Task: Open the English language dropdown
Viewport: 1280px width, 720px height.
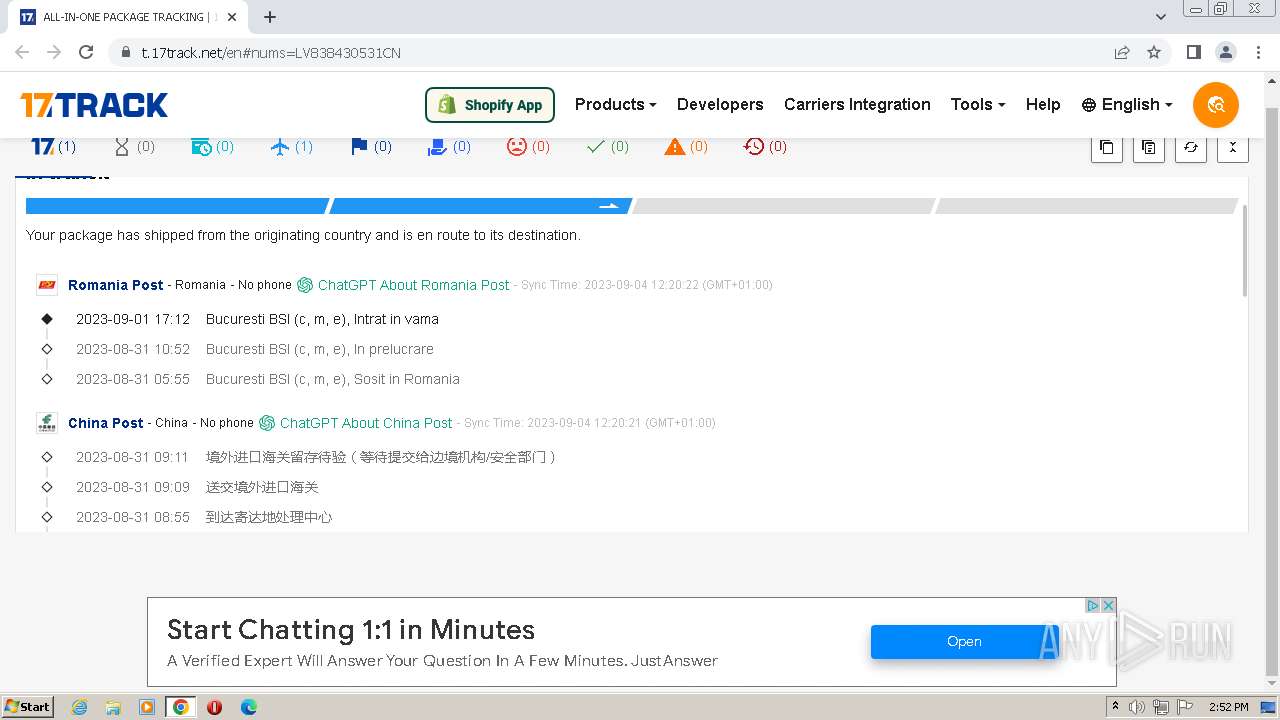Action: click(1127, 104)
